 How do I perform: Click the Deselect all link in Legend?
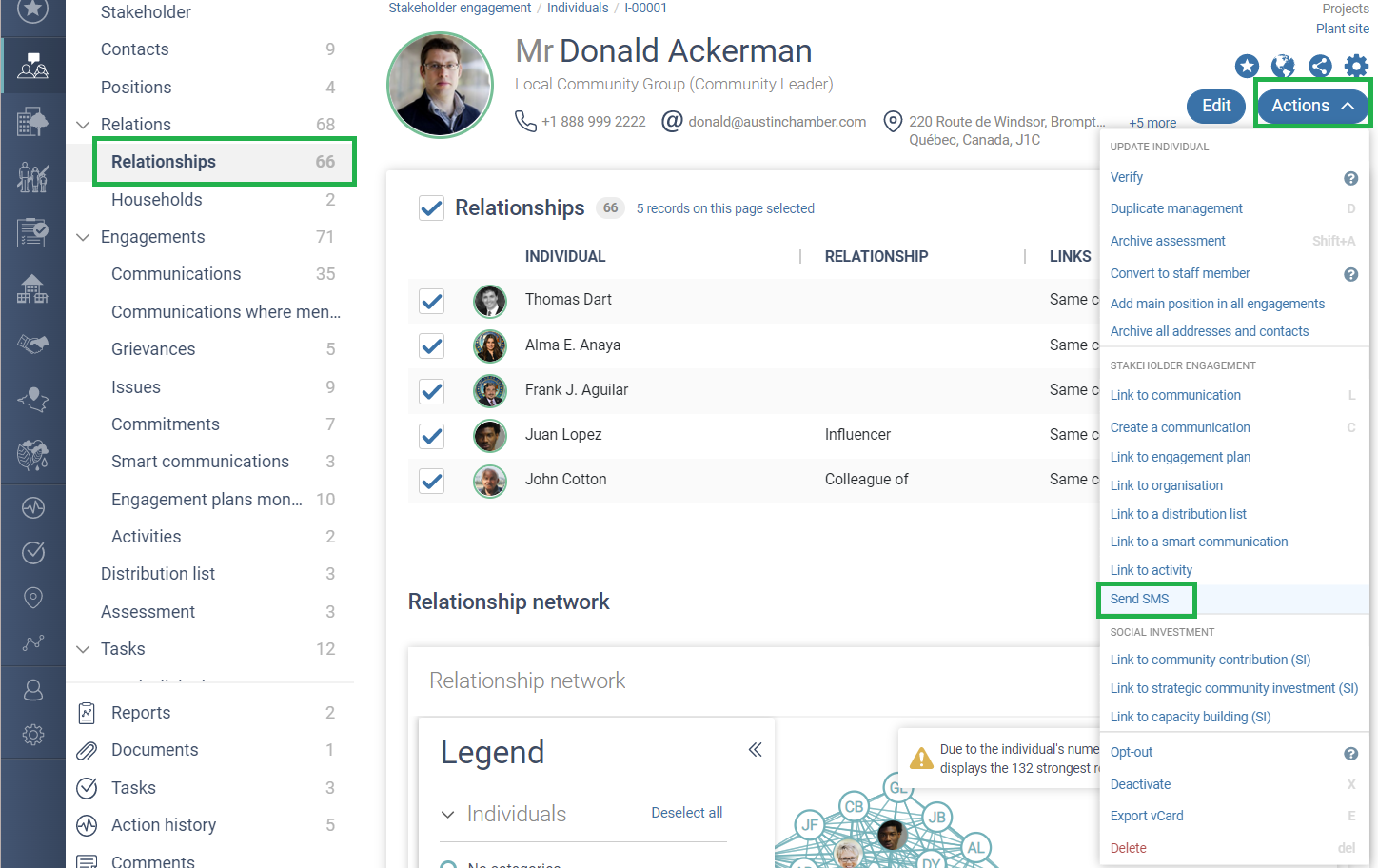point(686,813)
